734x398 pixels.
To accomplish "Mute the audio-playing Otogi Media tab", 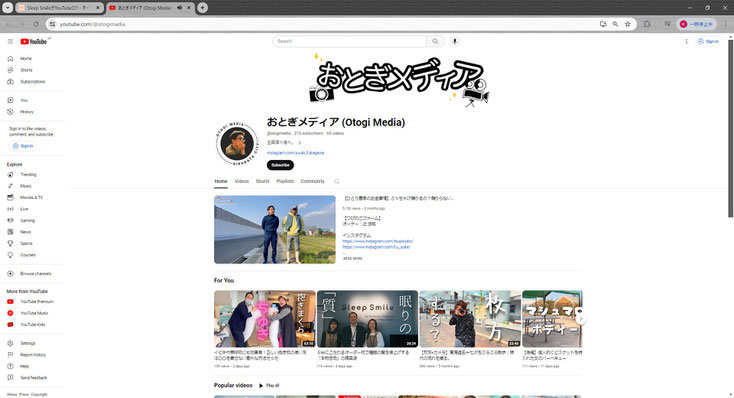I will click(x=180, y=8).
